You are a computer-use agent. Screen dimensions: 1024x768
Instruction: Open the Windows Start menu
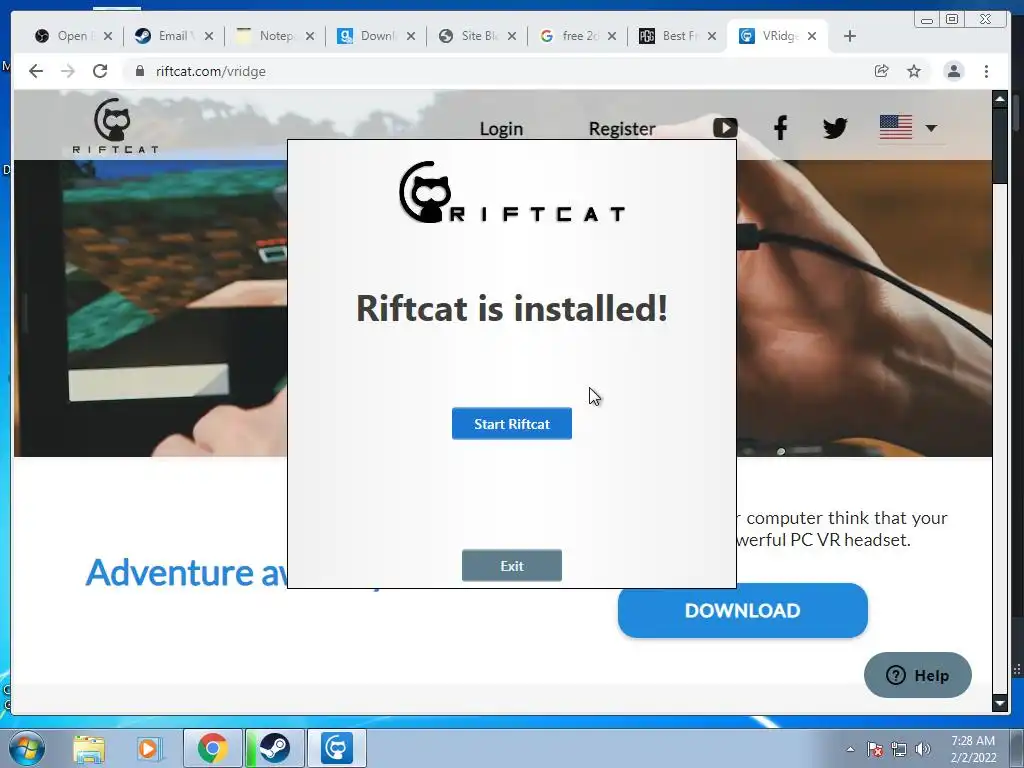pos(26,748)
